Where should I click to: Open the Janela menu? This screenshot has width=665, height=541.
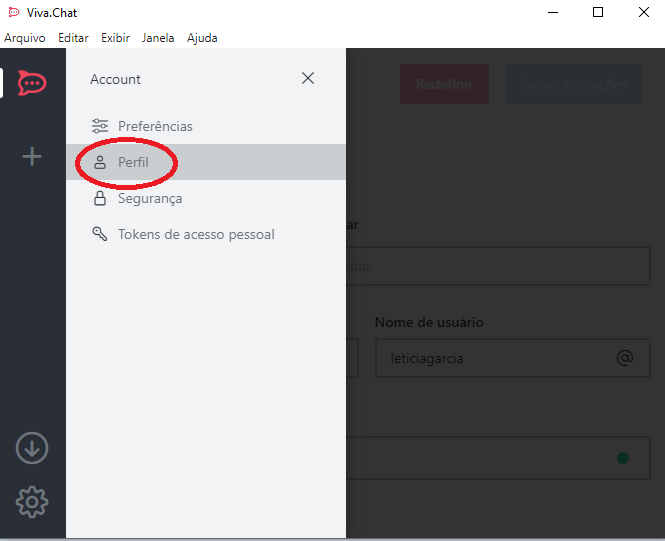click(x=158, y=38)
